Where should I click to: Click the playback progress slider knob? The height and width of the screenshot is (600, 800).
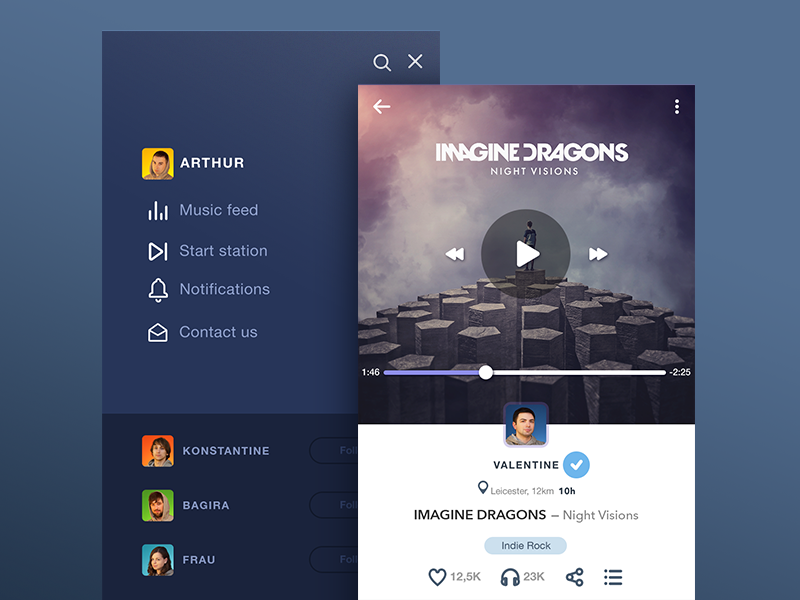[486, 372]
